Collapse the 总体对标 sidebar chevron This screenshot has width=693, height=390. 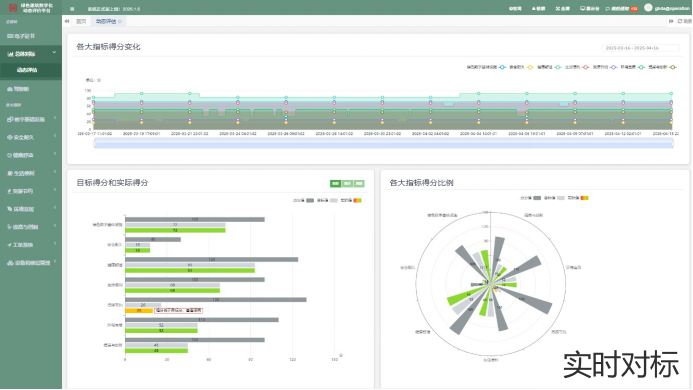54,53
